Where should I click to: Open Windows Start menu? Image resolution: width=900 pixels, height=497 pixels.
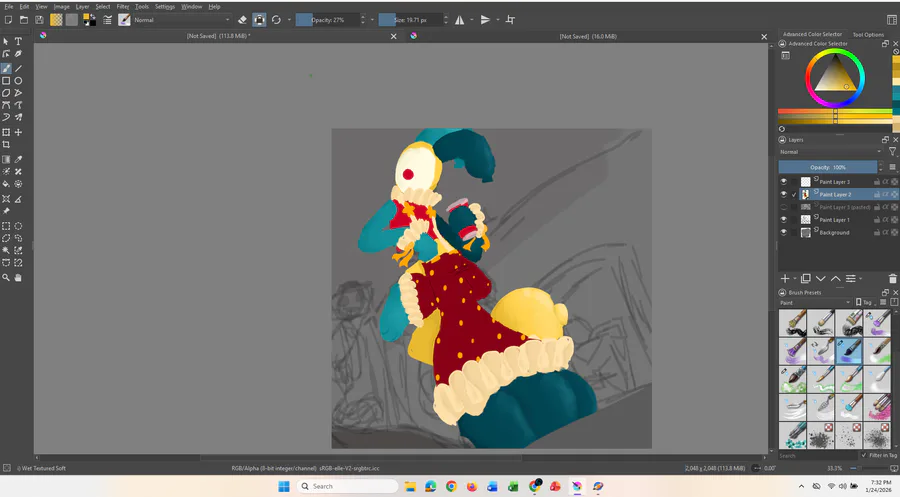coord(284,486)
